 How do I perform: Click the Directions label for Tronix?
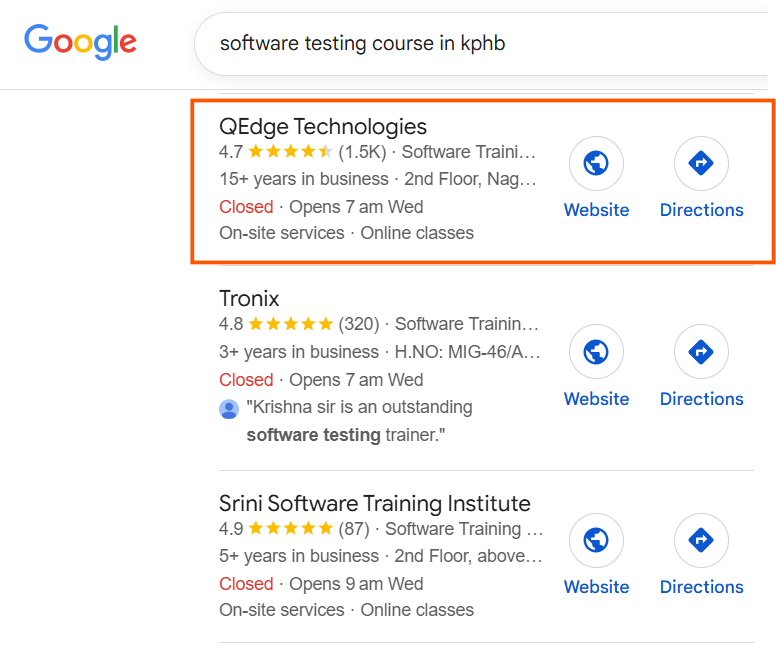tap(701, 399)
